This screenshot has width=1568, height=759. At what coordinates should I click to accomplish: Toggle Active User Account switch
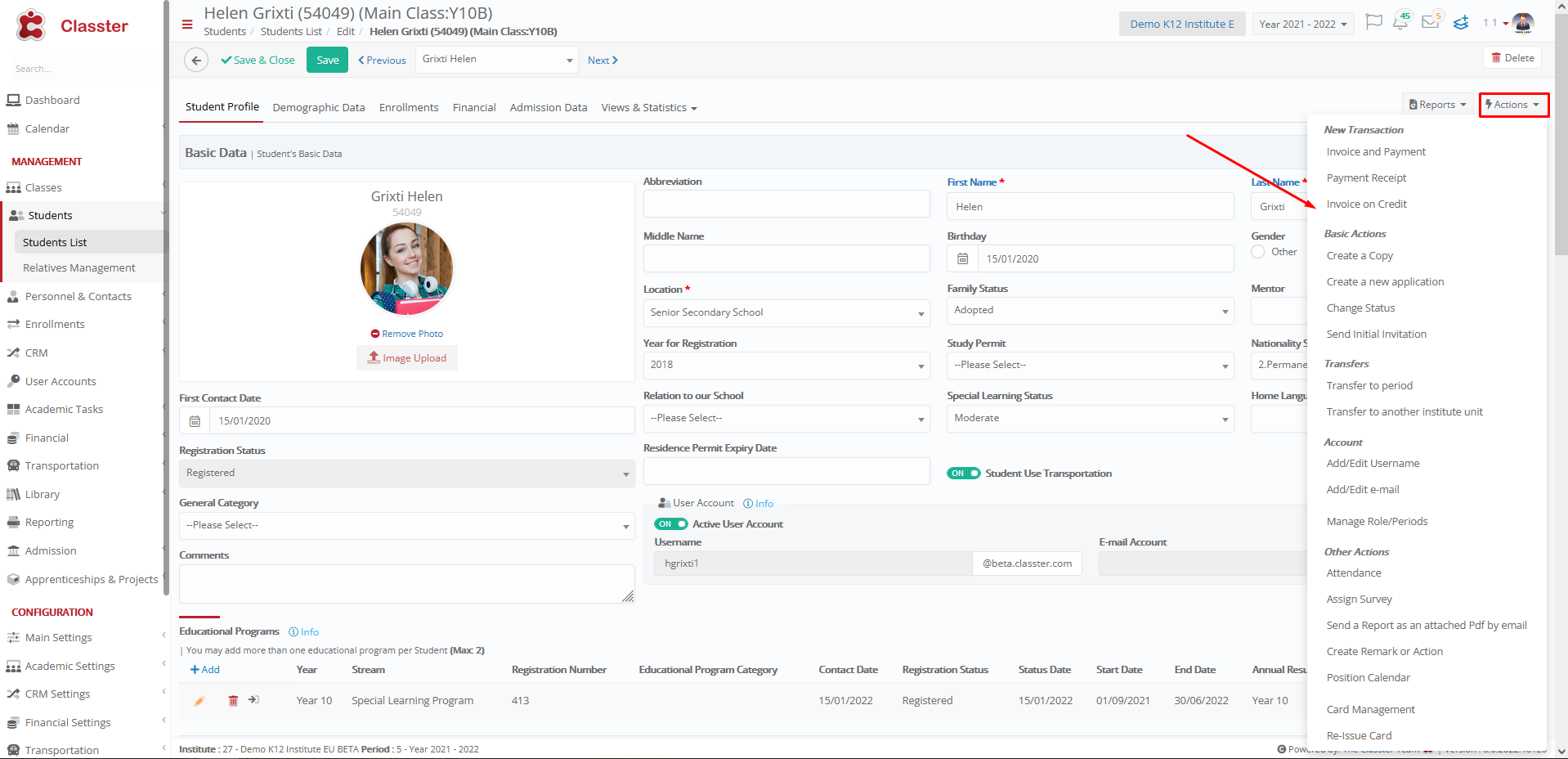pyautogui.click(x=671, y=523)
